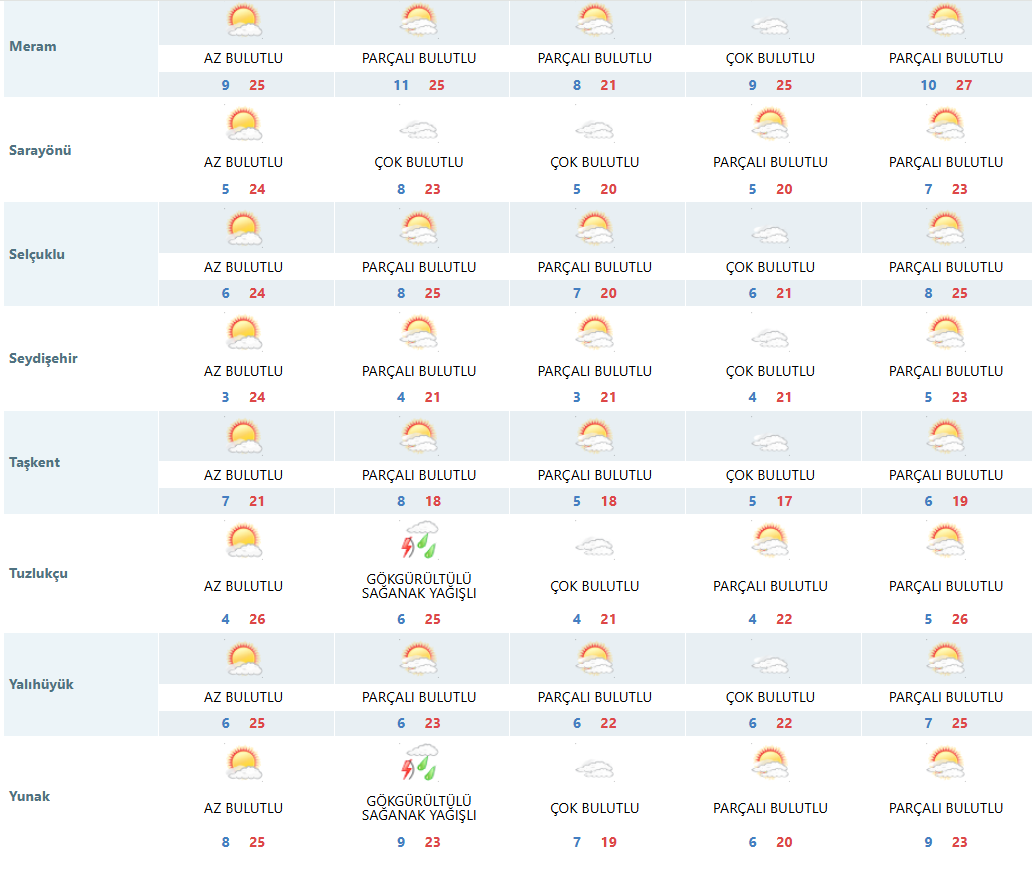Screen dimensions: 1032x875
Task: Select Meram partly cloudy icon above 10 / 27
Action: tap(946, 21)
